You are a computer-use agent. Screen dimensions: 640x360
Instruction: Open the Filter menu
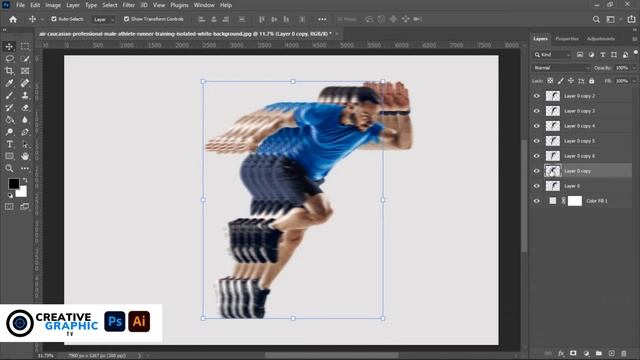pyautogui.click(x=129, y=5)
